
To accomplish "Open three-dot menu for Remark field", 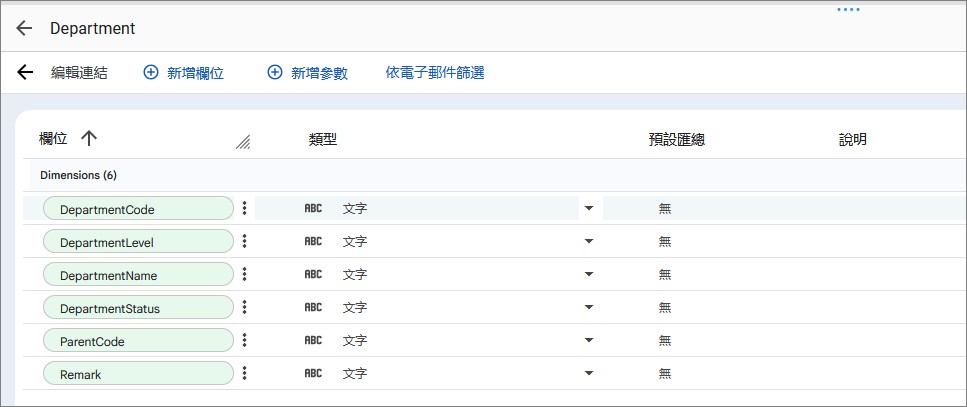I will 245,373.
